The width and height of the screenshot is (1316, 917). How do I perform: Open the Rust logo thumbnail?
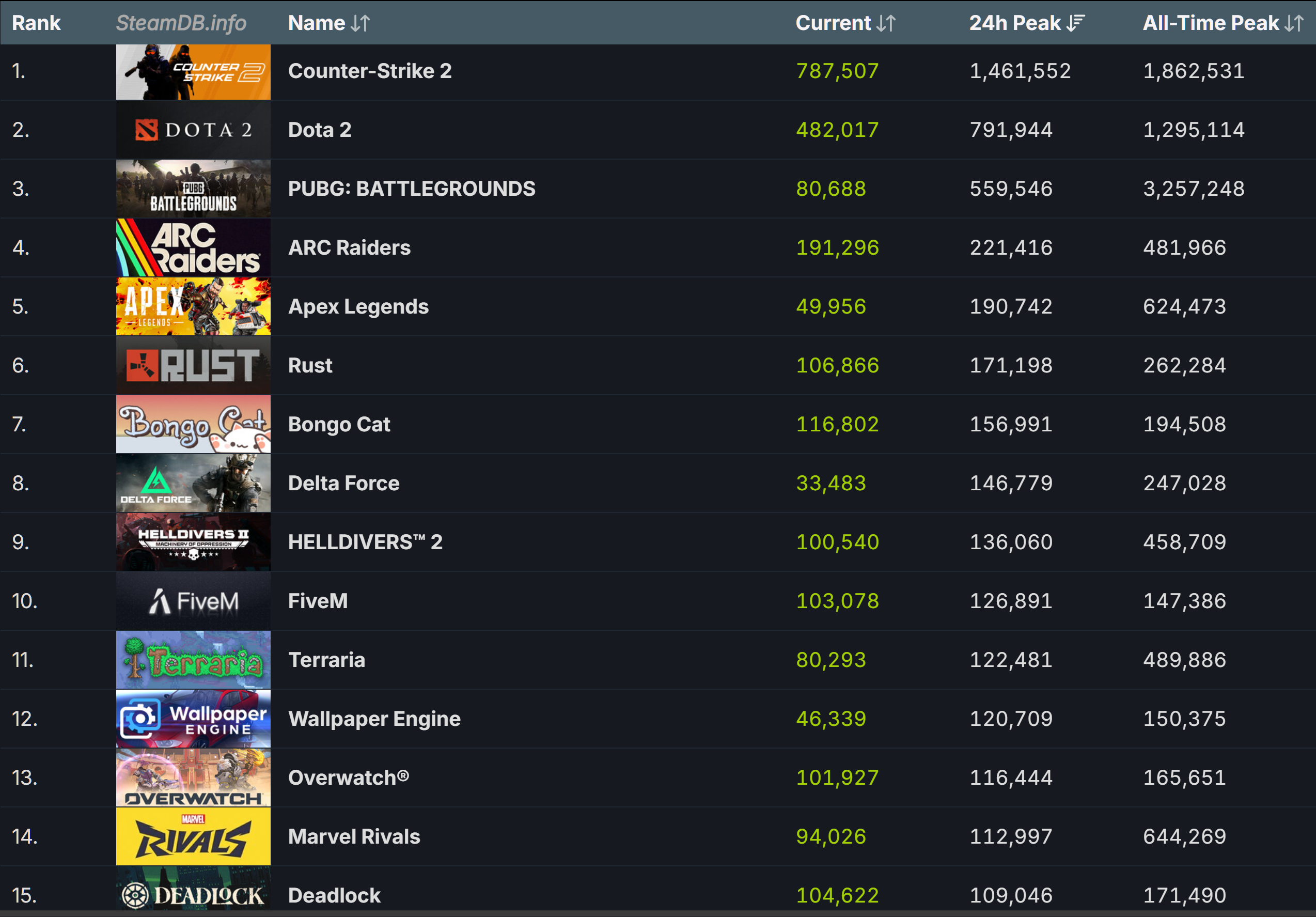point(193,366)
